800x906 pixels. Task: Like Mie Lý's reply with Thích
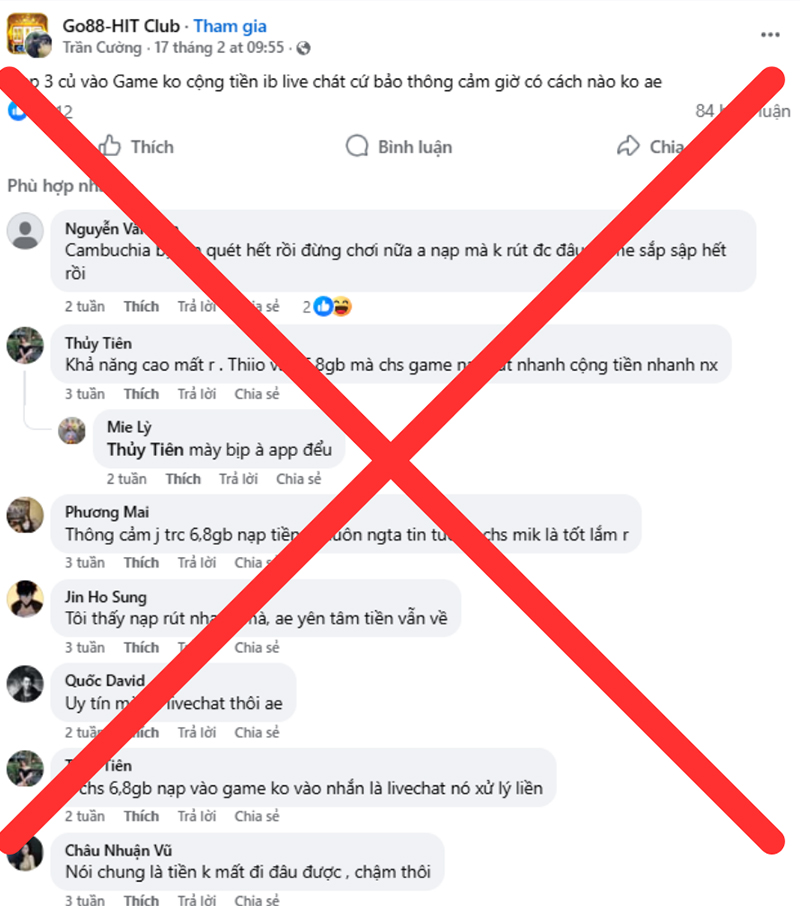click(x=183, y=479)
